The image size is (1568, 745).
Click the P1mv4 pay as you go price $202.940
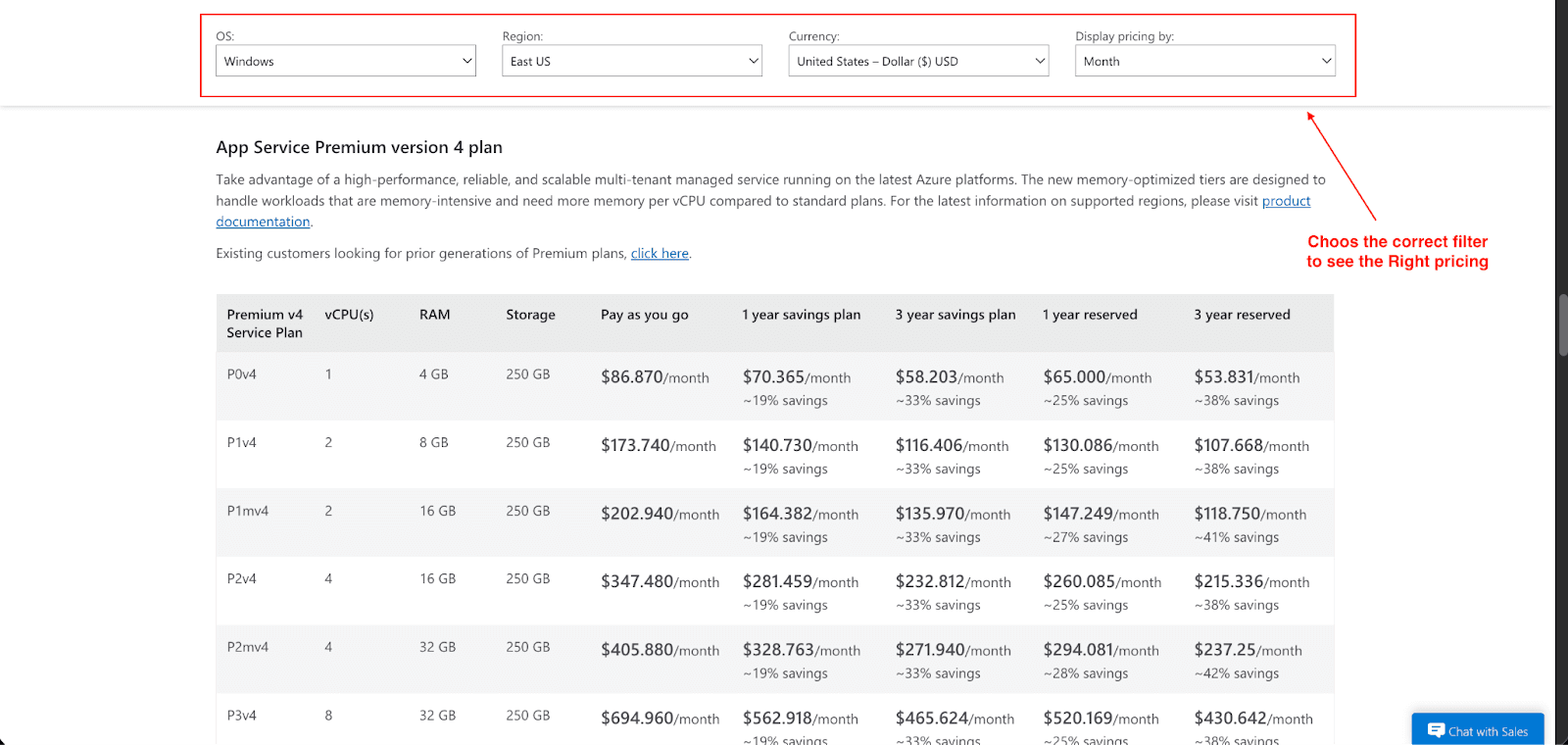click(x=637, y=514)
